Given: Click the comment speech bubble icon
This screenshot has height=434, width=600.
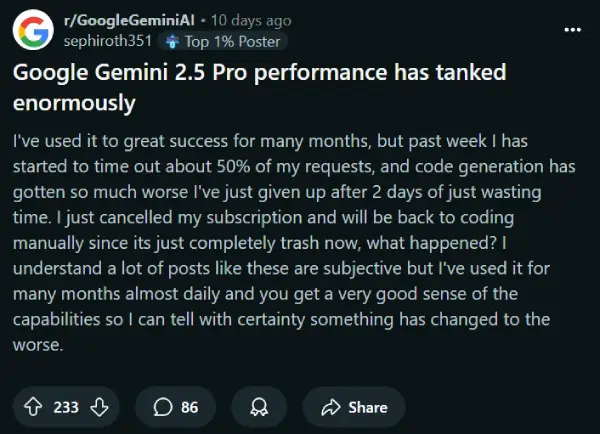Looking at the screenshot, I should (x=164, y=407).
